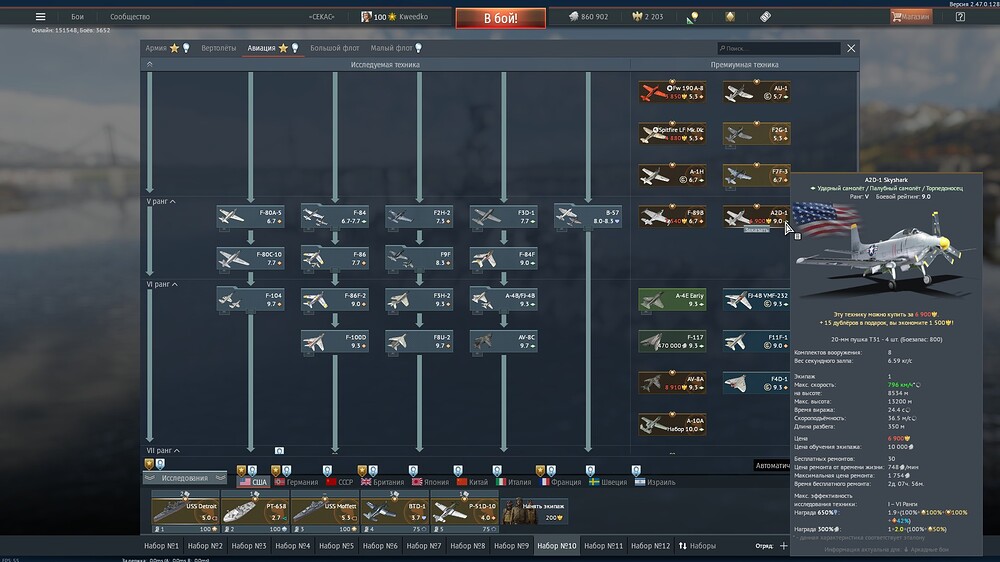Select premium Fw 190 A-8

click(672, 92)
